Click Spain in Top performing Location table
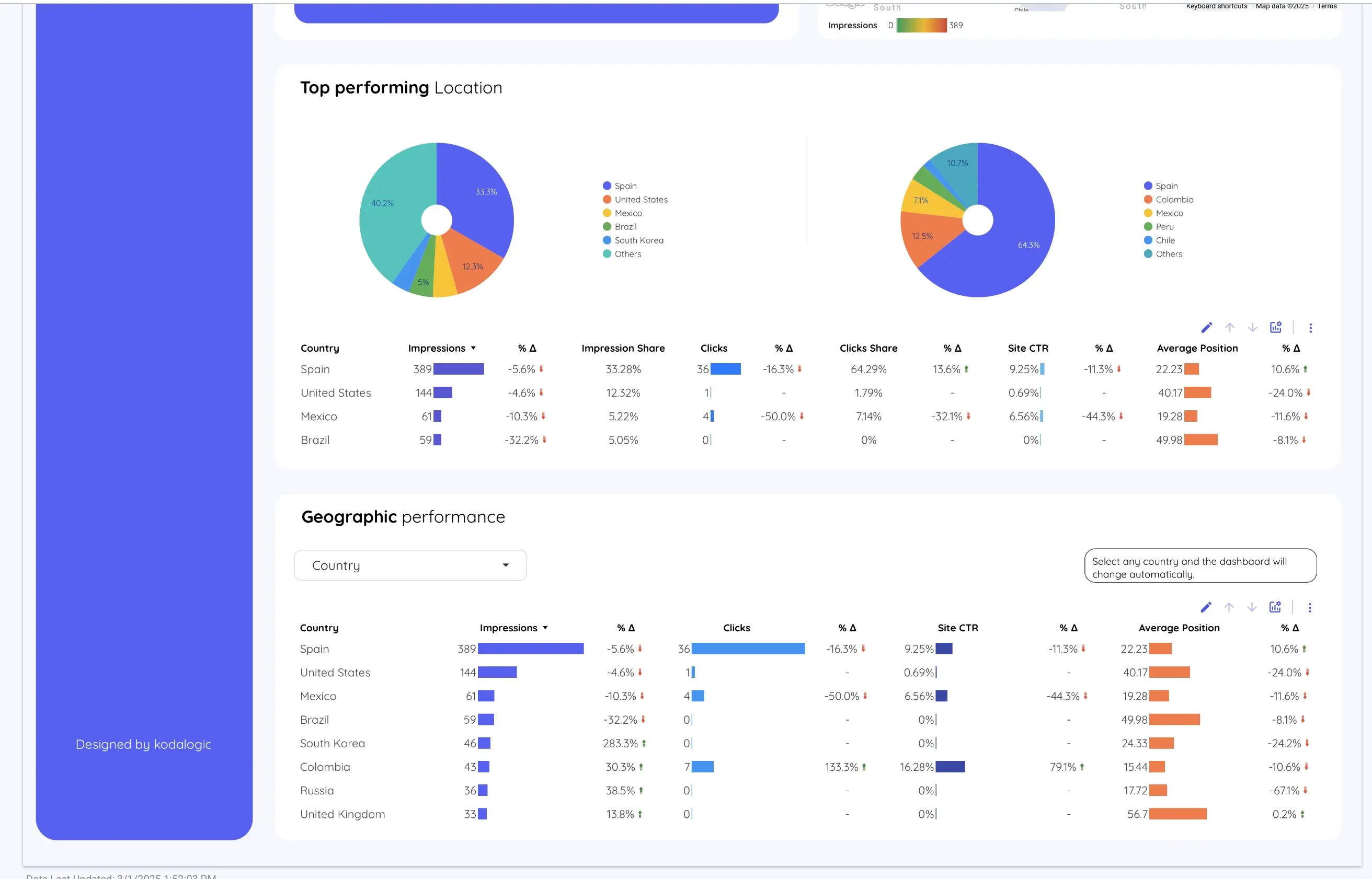1372x879 pixels. point(315,369)
